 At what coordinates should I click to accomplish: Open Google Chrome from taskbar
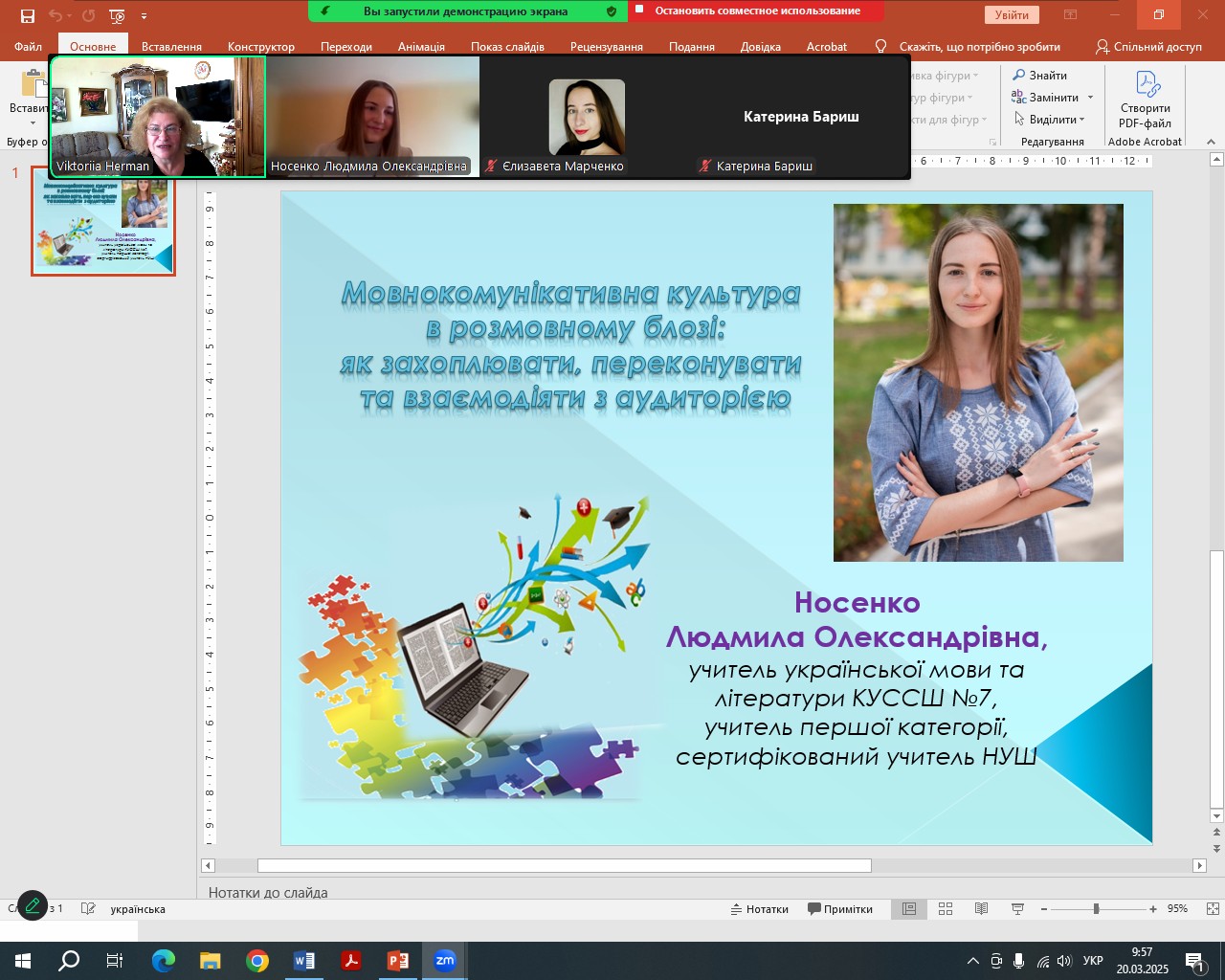(257, 961)
